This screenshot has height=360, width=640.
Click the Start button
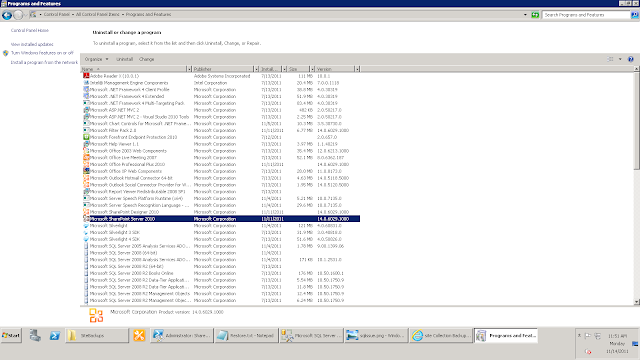[11, 336]
